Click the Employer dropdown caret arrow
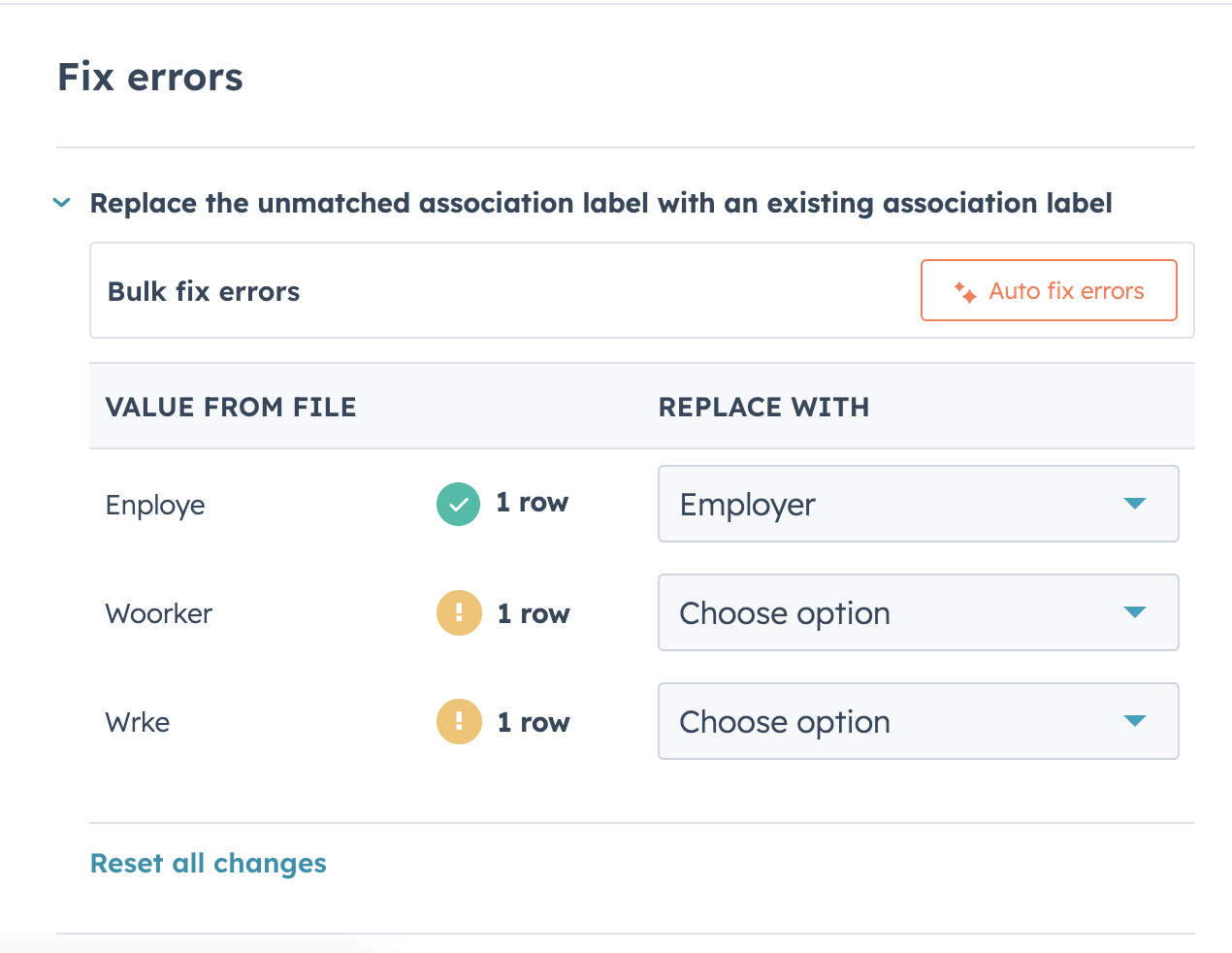This screenshot has width=1232, height=953. tap(1134, 504)
